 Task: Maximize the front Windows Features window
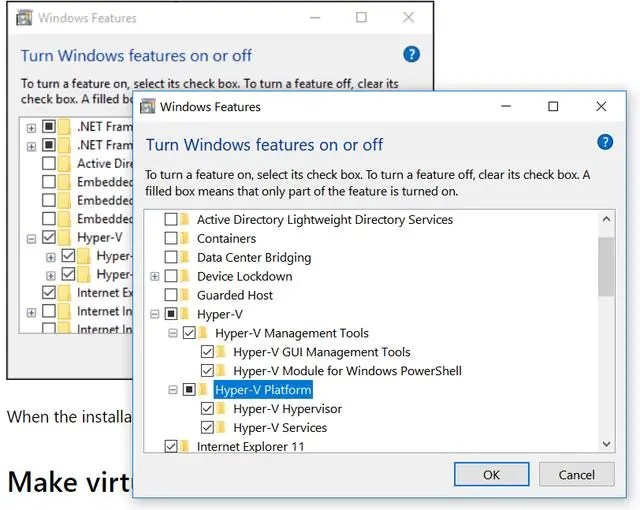click(x=553, y=106)
